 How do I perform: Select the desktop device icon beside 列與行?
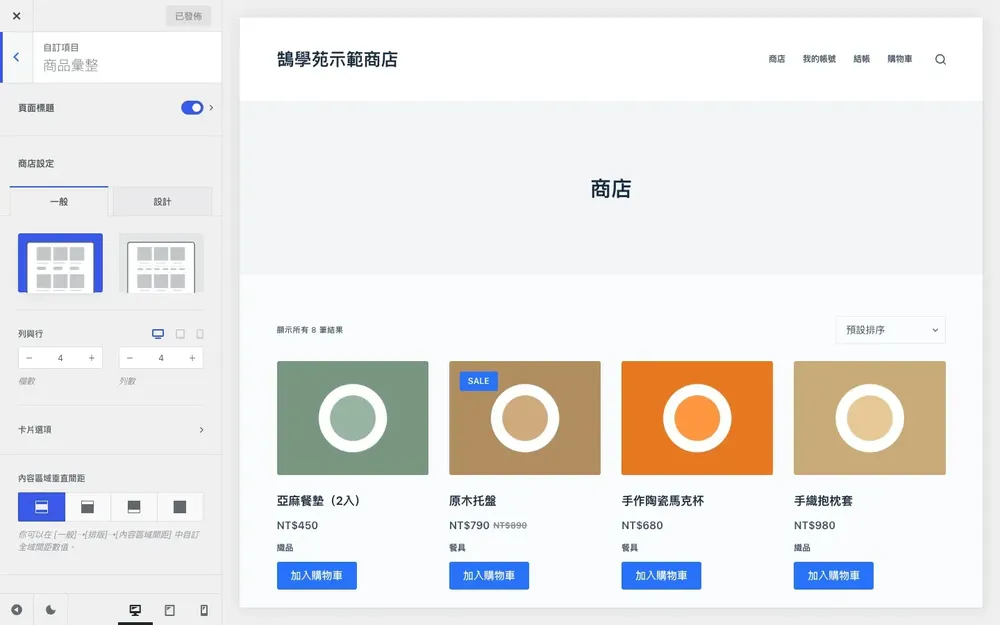pos(158,334)
